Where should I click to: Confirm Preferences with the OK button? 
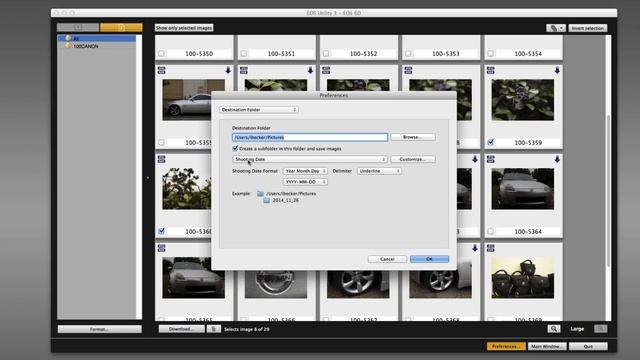pyautogui.click(x=429, y=259)
